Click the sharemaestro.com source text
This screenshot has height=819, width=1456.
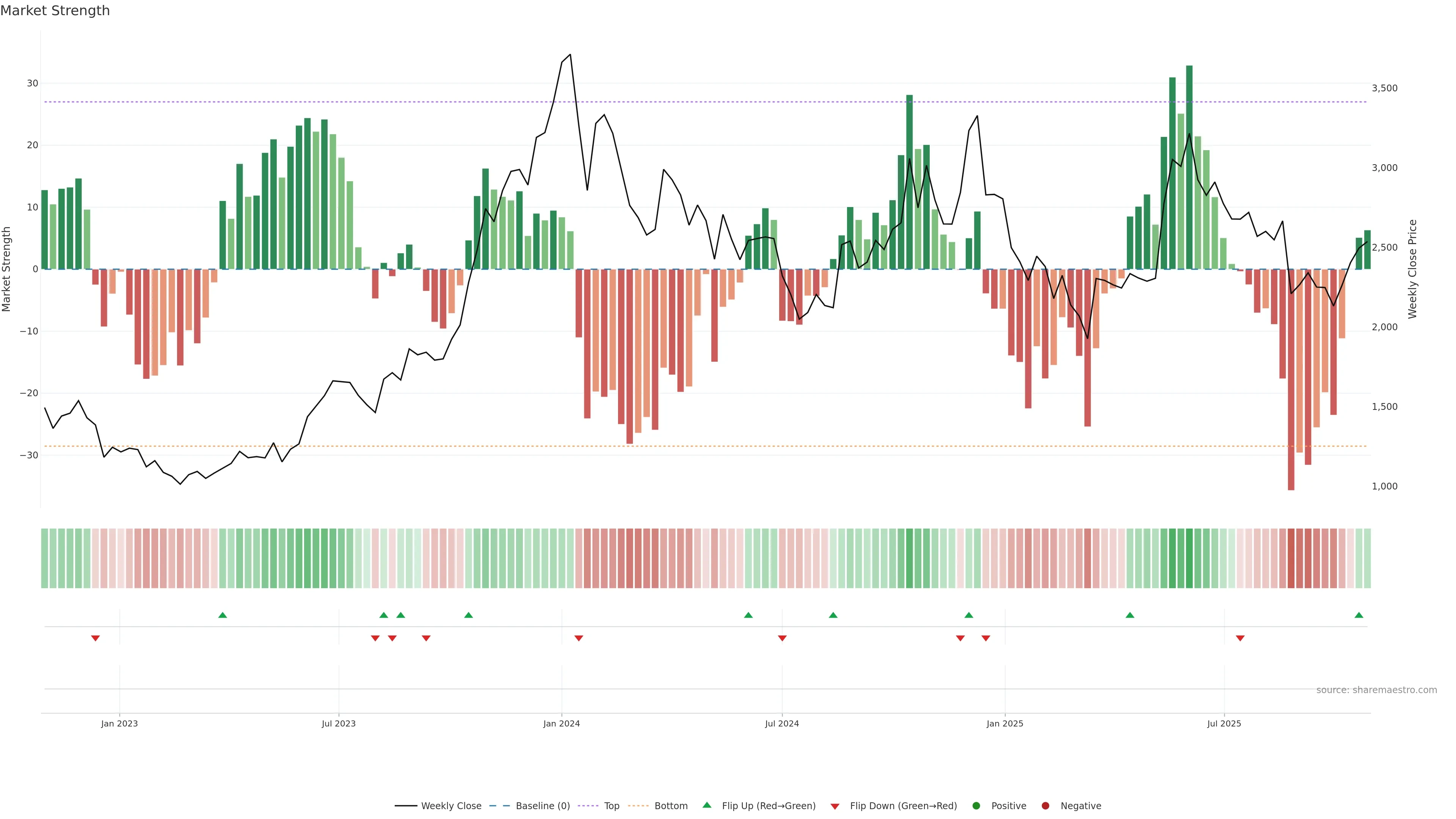coord(1376,690)
